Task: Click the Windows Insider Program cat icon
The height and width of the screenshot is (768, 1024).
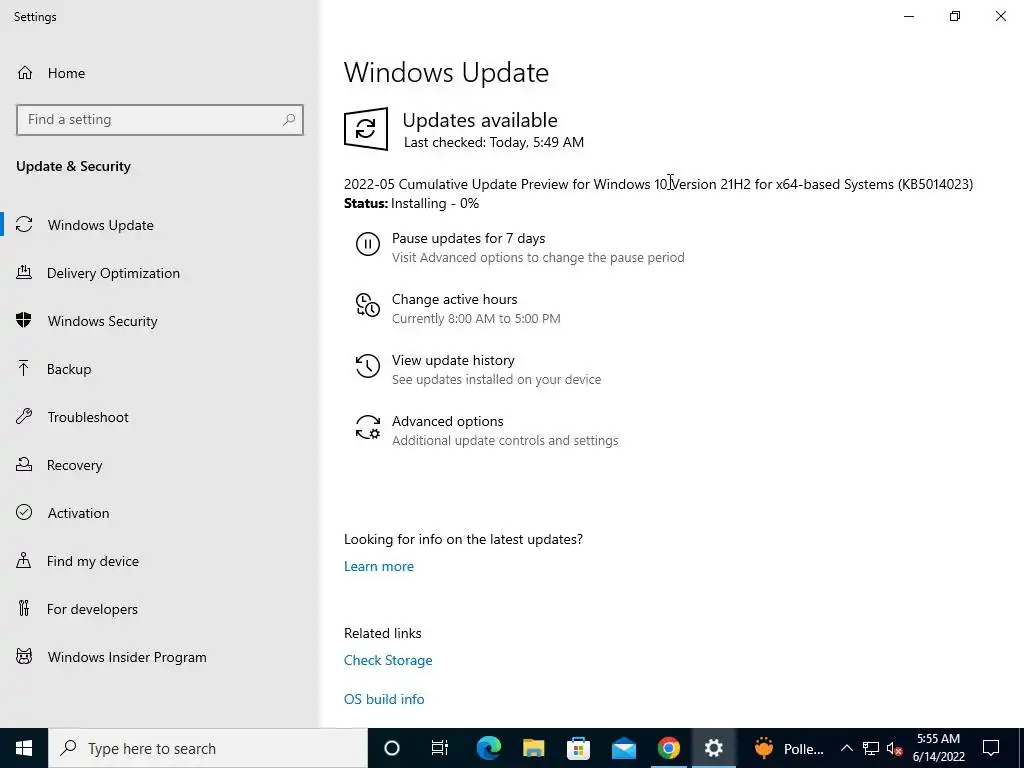Action: [x=24, y=657]
